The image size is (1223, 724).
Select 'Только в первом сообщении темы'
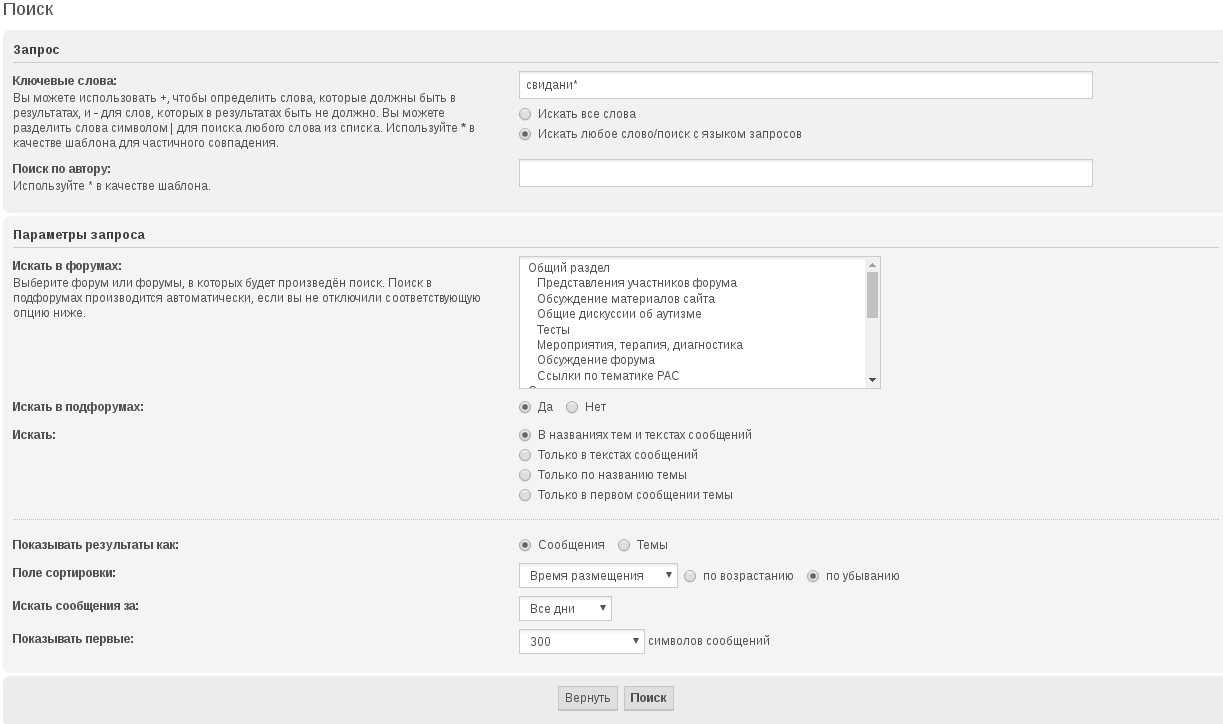[x=525, y=495]
